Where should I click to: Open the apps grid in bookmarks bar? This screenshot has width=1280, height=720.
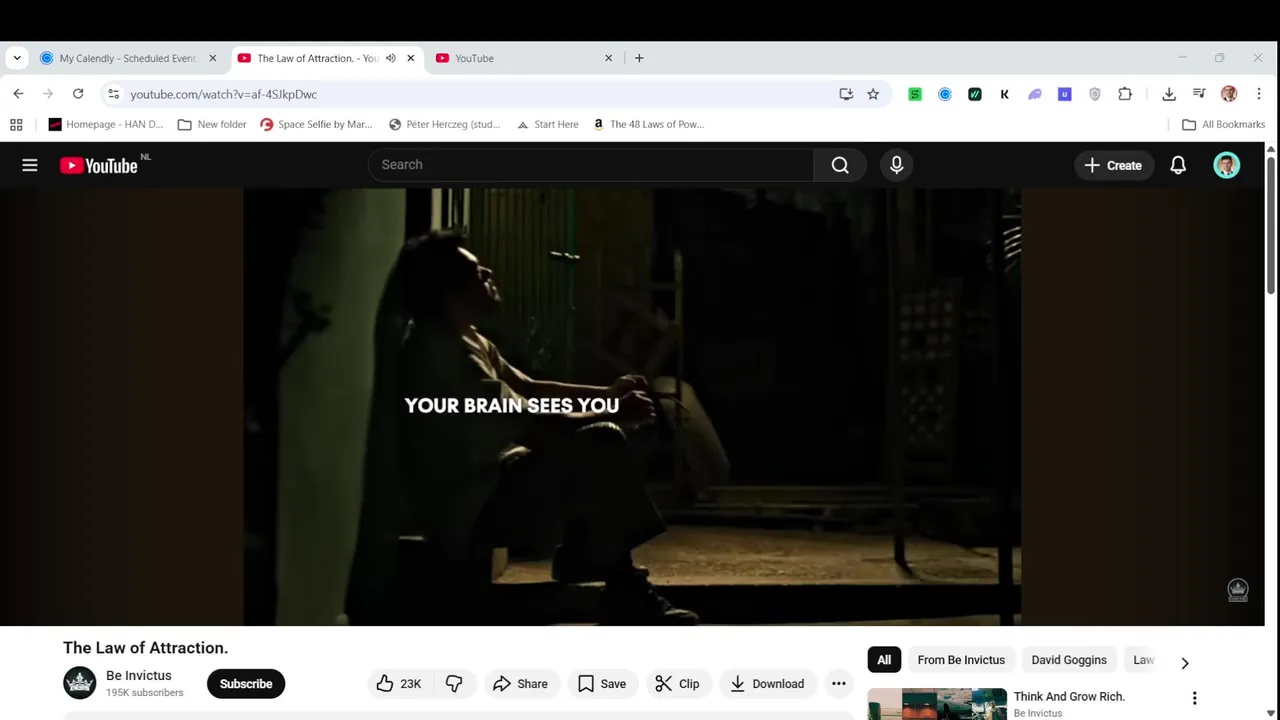[x=16, y=124]
